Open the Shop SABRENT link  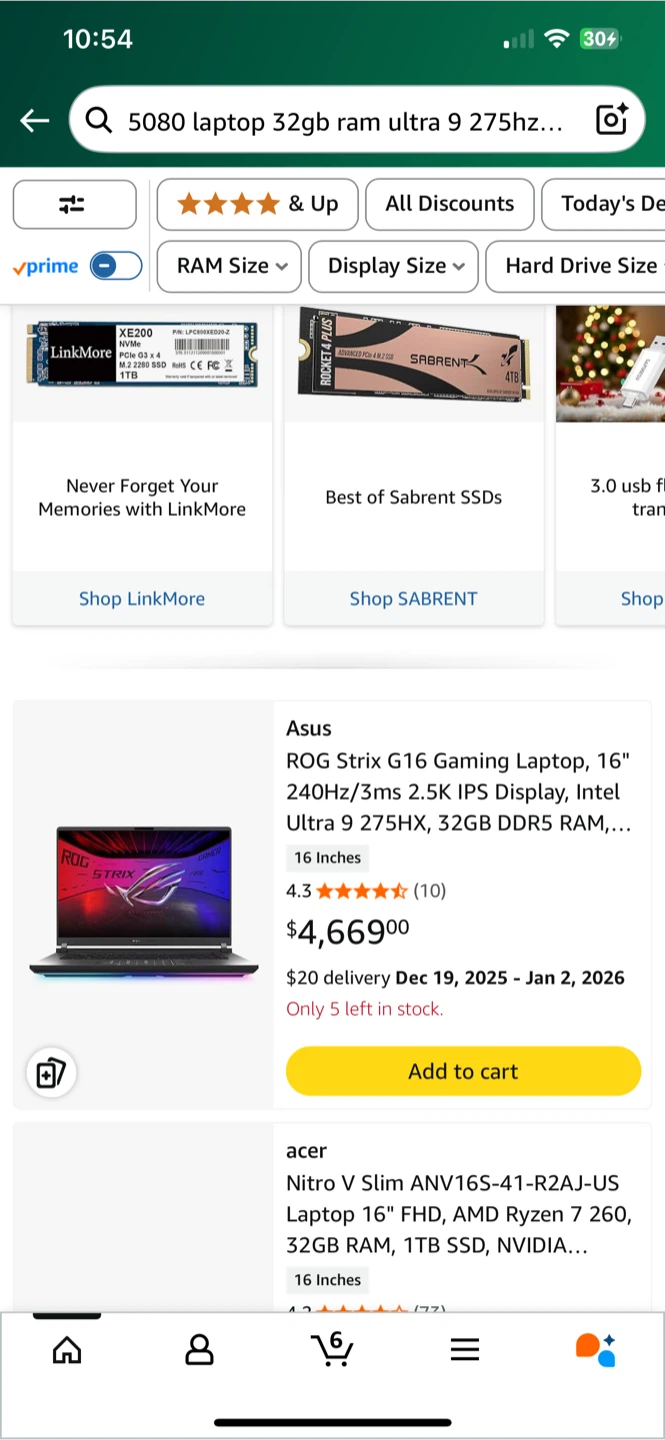click(413, 599)
